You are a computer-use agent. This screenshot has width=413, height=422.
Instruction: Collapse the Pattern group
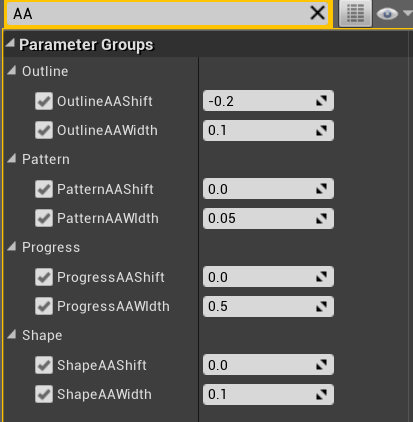point(12,158)
